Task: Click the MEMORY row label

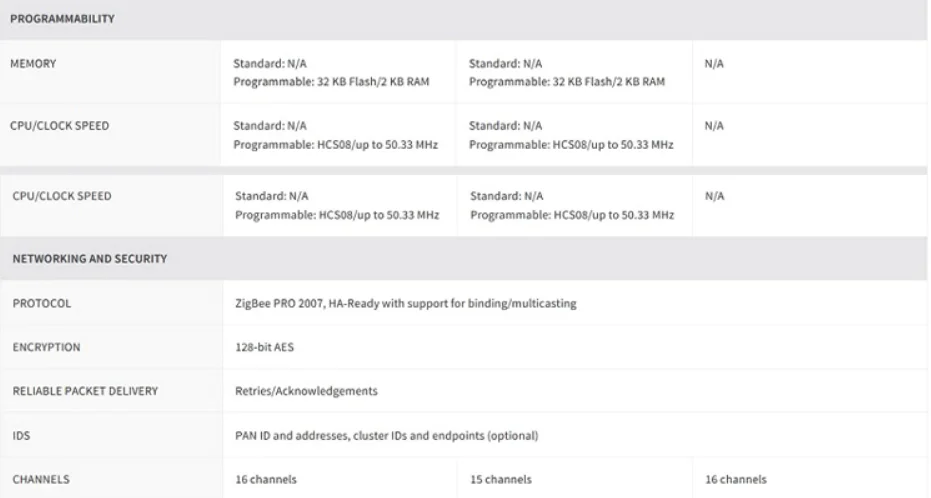Action: [x=33, y=64]
